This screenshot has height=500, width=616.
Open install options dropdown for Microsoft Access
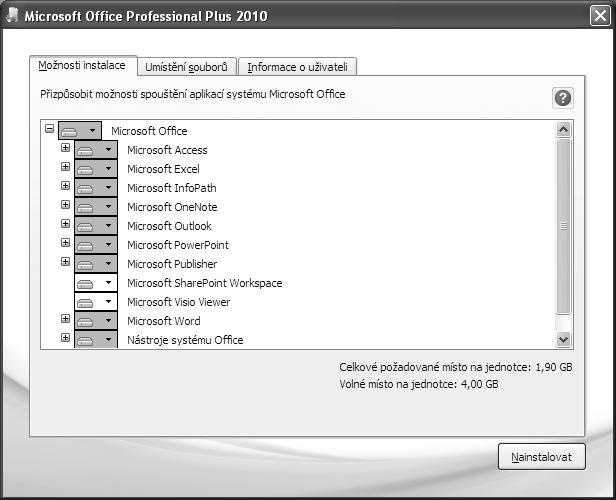point(96,150)
